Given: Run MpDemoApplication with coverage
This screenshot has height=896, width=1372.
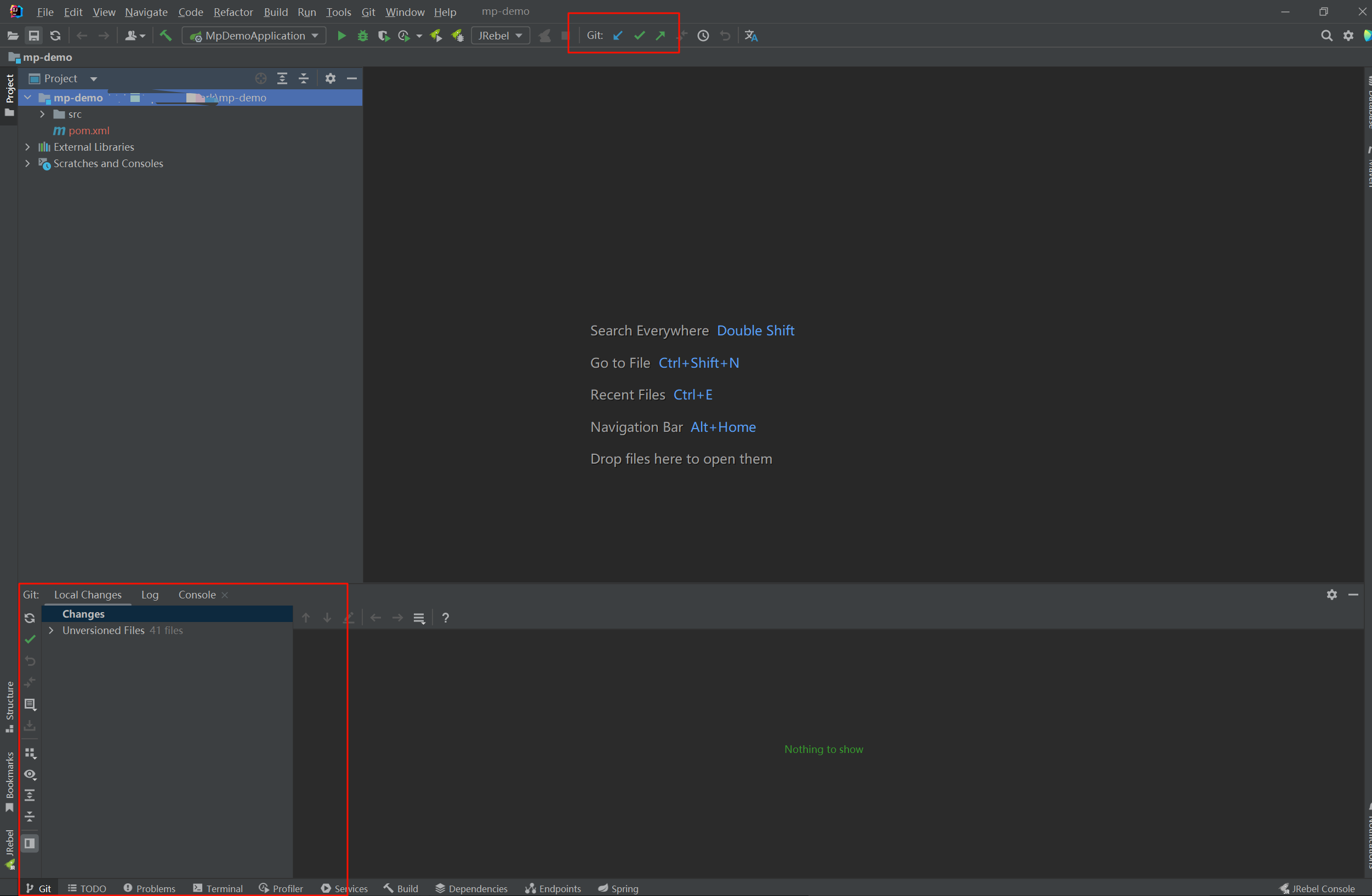Looking at the screenshot, I should [x=383, y=36].
